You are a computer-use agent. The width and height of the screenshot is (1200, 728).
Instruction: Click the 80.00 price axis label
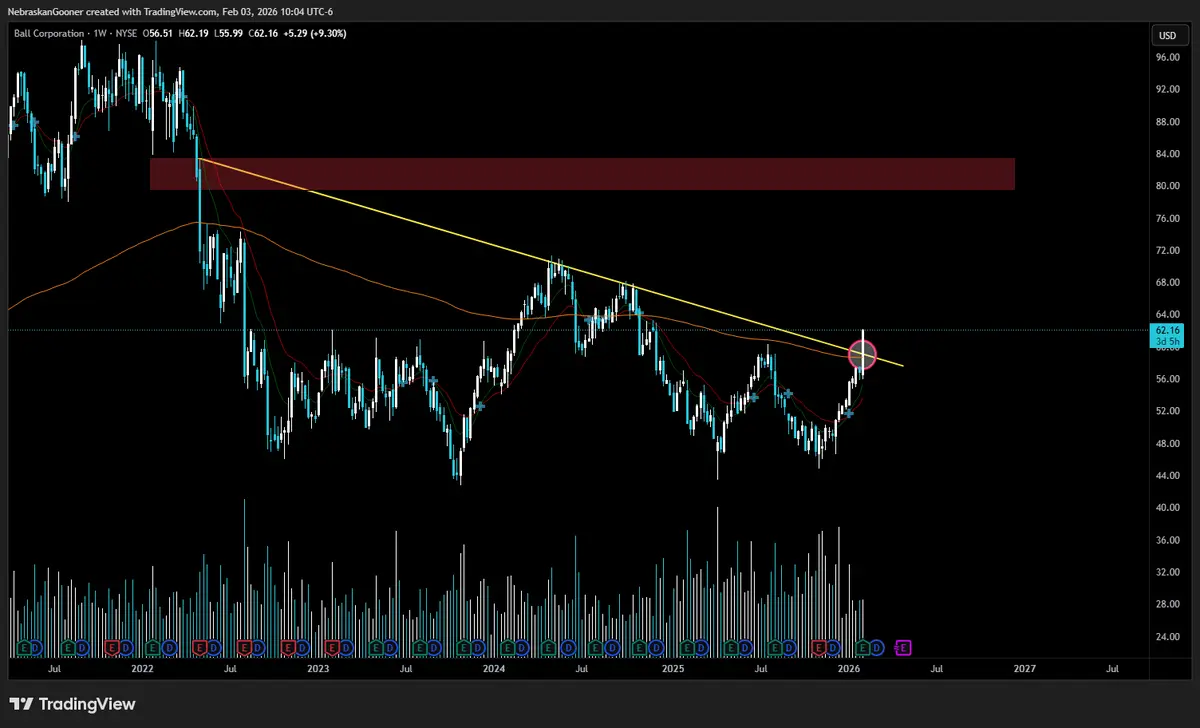(1168, 186)
